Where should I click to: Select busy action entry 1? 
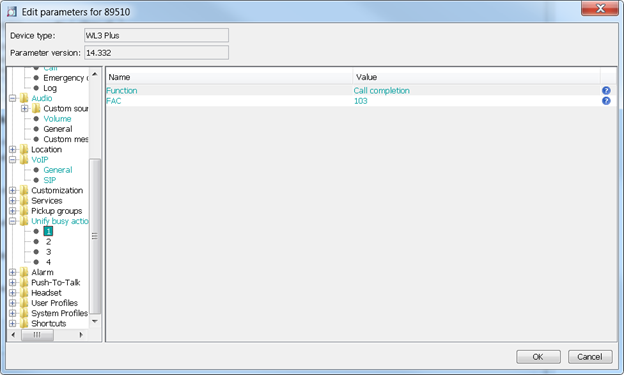[48, 231]
